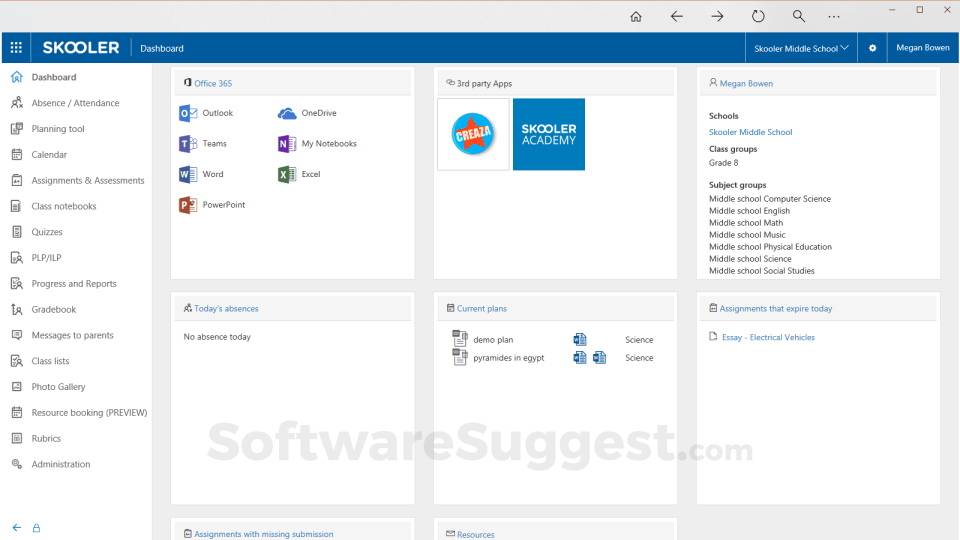The width and height of the screenshot is (960, 540).
Task: Open settings gear in header
Action: pyautogui.click(x=872, y=48)
